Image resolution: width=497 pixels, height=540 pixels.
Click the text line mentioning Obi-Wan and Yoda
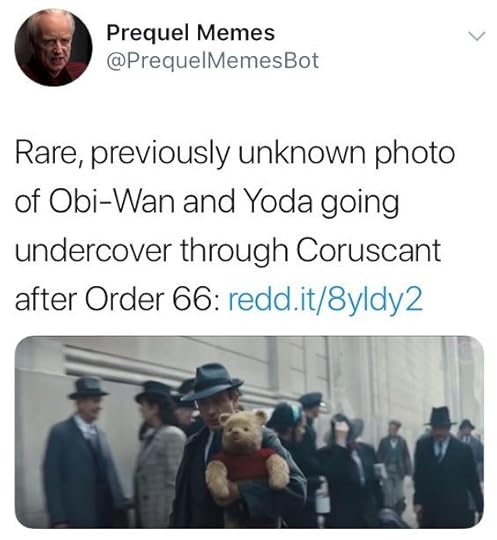pos(207,201)
